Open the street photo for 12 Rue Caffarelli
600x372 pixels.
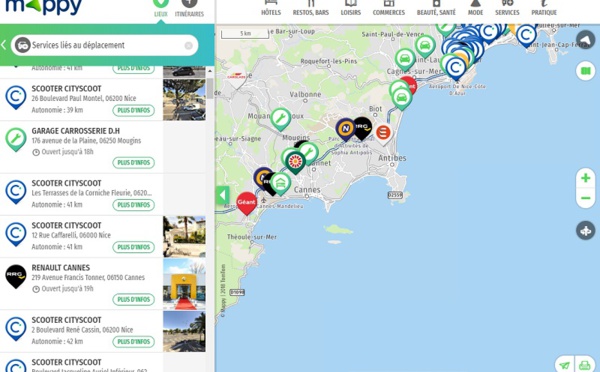click(x=184, y=237)
